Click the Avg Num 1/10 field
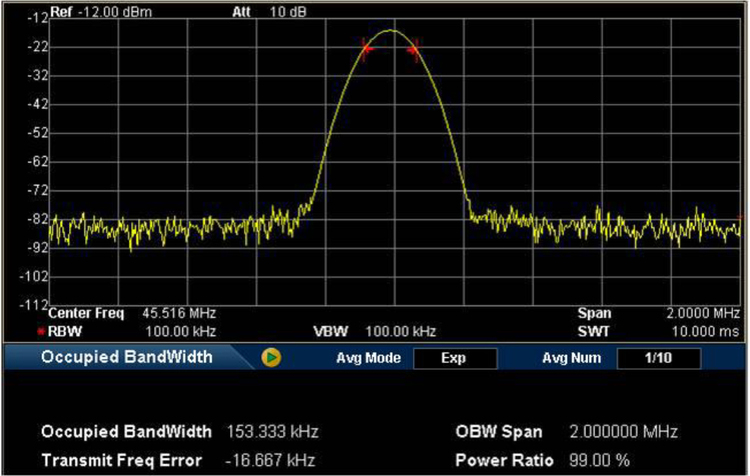This screenshot has height=476, width=750. [657, 357]
